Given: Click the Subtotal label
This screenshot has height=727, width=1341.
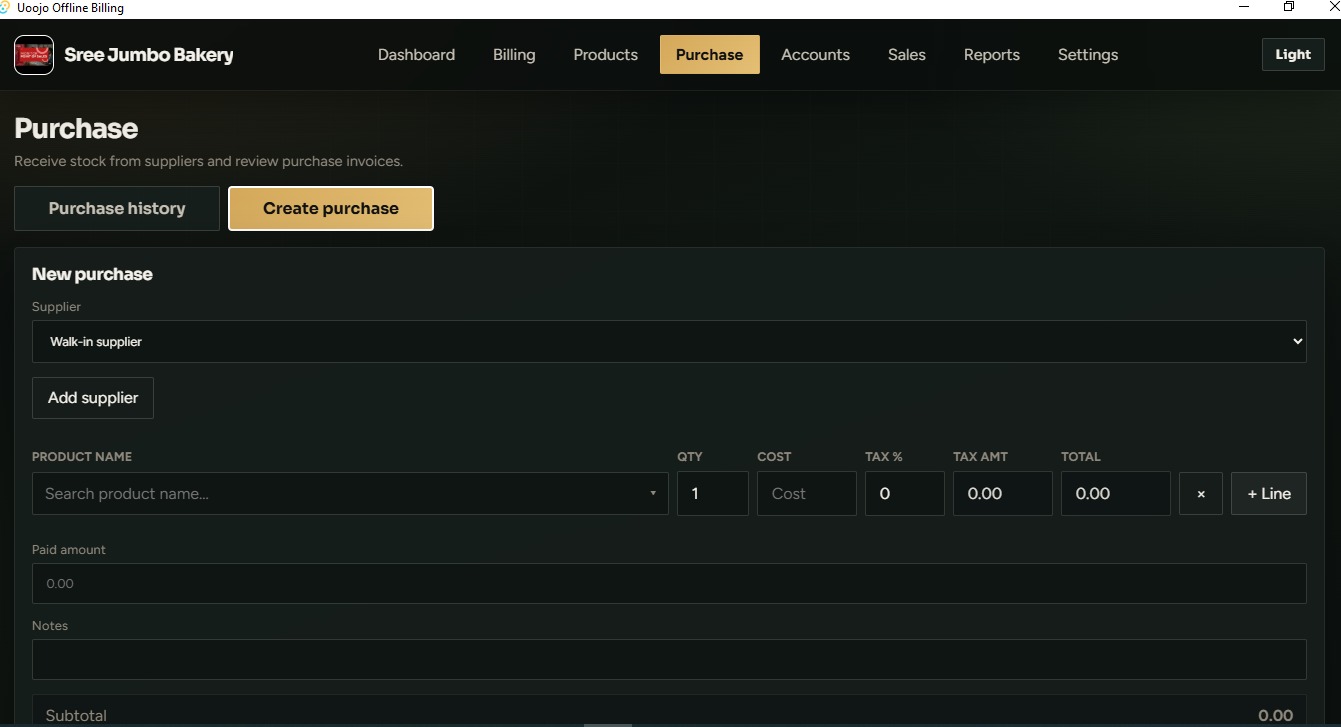Looking at the screenshot, I should tap(76, 716).
